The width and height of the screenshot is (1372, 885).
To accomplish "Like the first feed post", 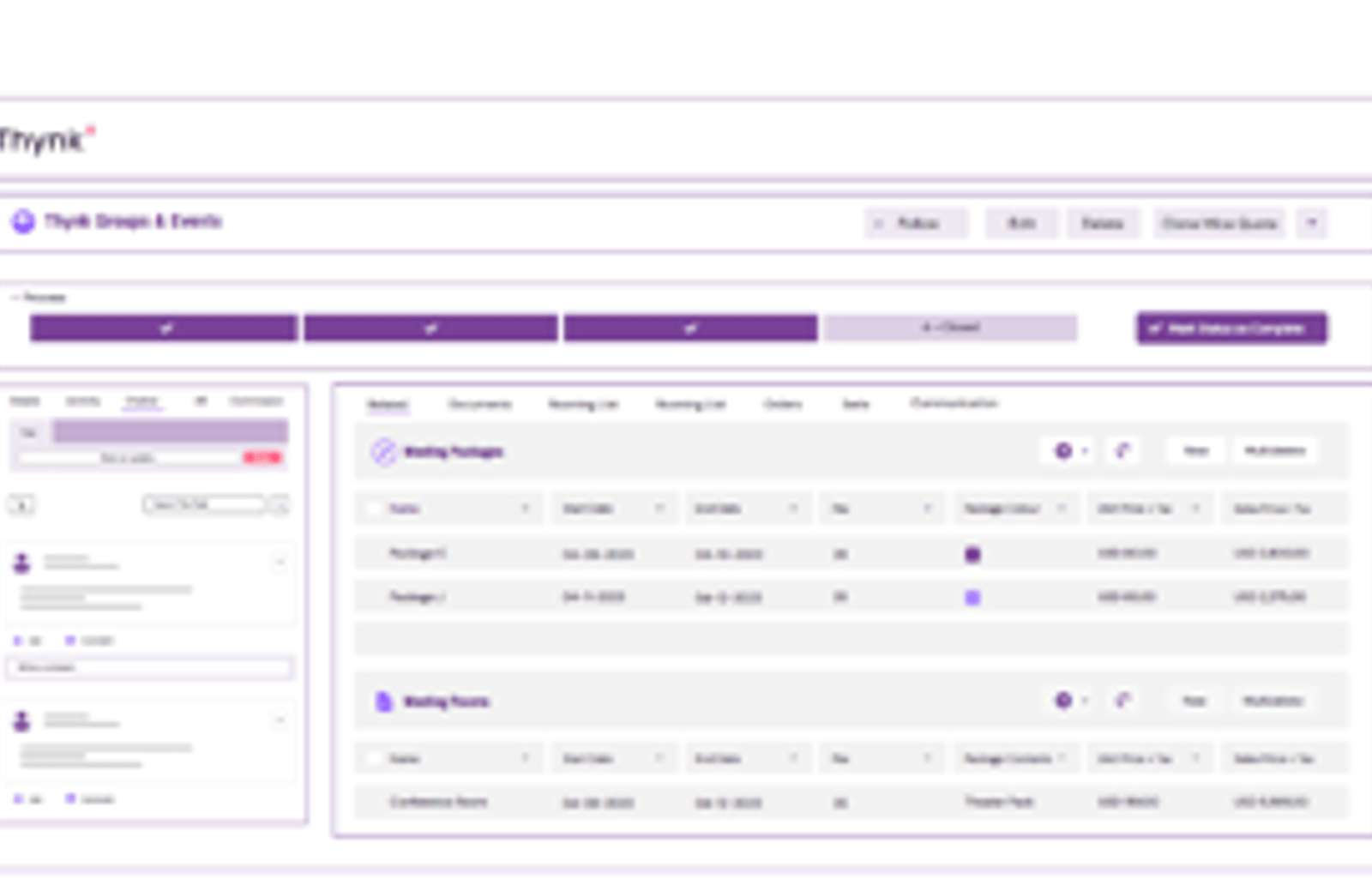I will [x=27, y=641].
